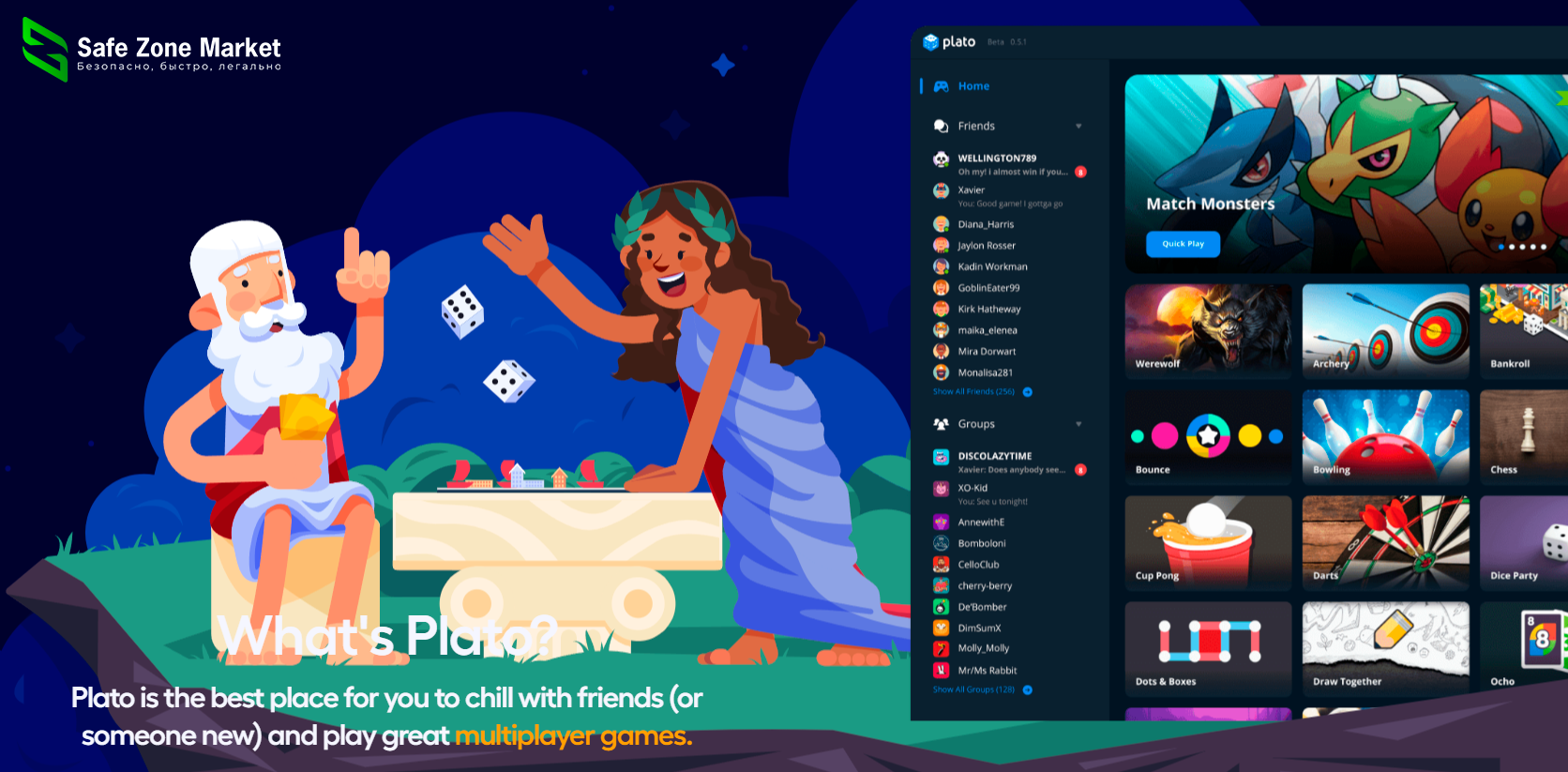
Task: Open chat with Kadin Workman
Action: point(992,267)
